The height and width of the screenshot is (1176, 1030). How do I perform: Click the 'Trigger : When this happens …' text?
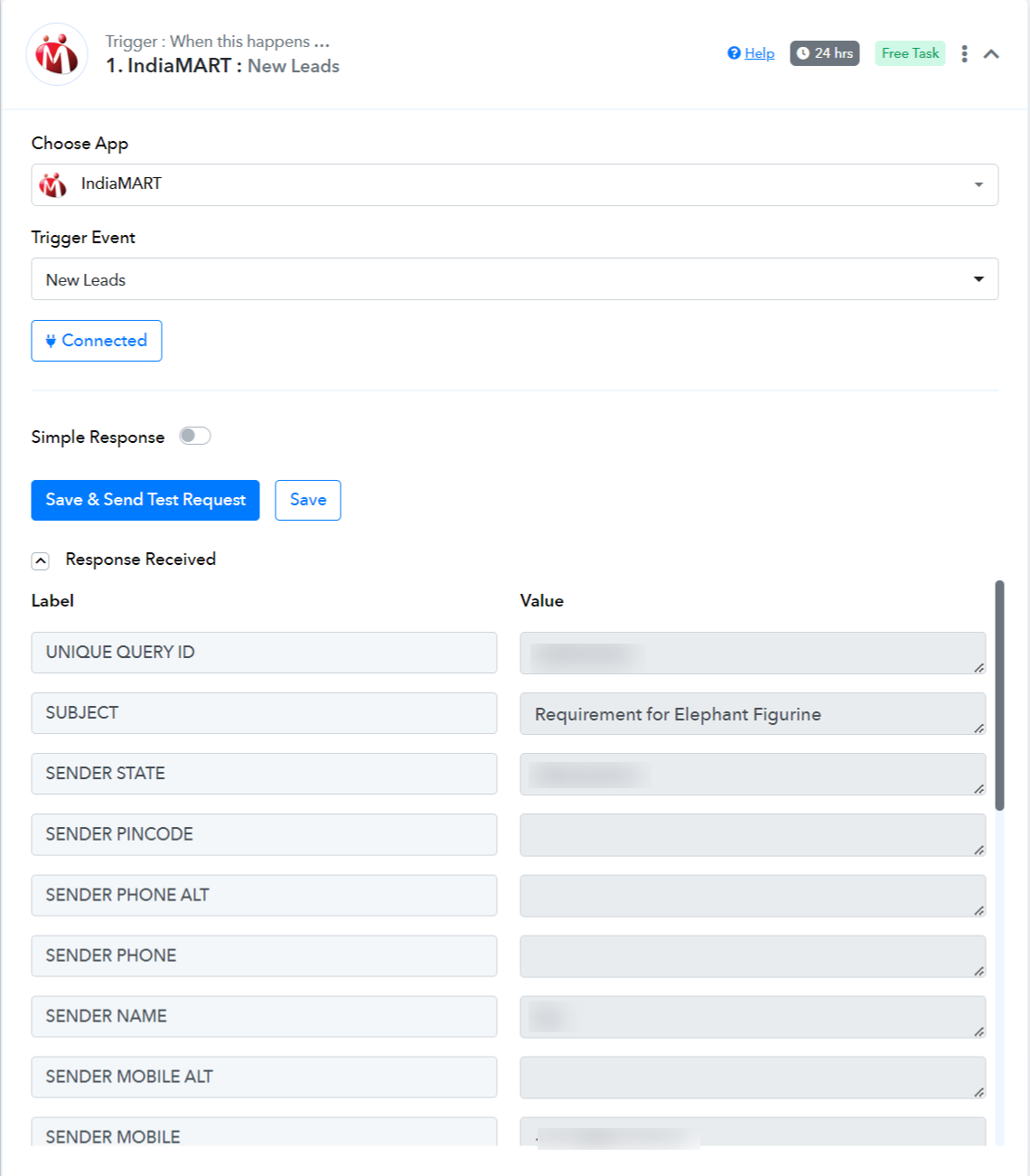click(x=217, y=42)
